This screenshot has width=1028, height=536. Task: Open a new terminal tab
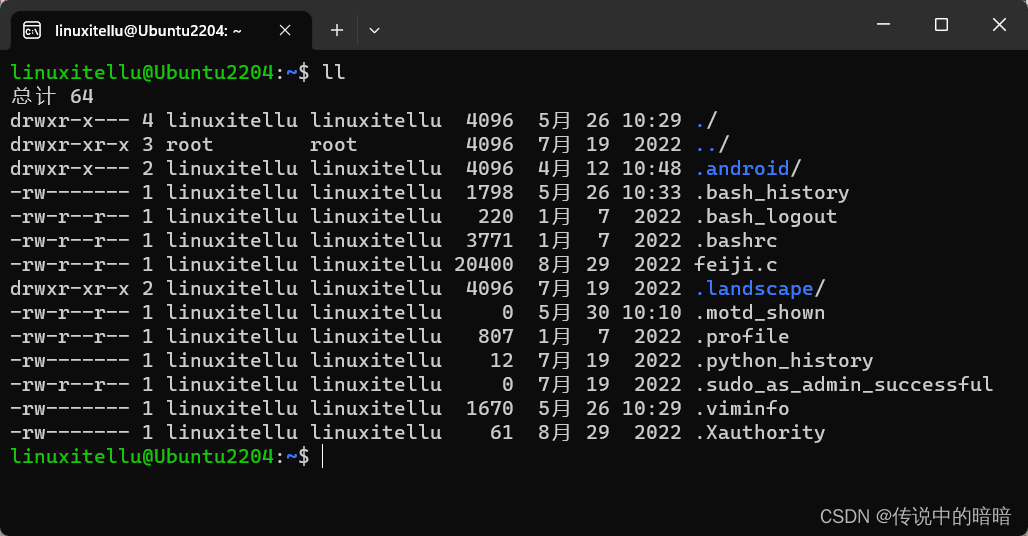click(x=336, y=30)
